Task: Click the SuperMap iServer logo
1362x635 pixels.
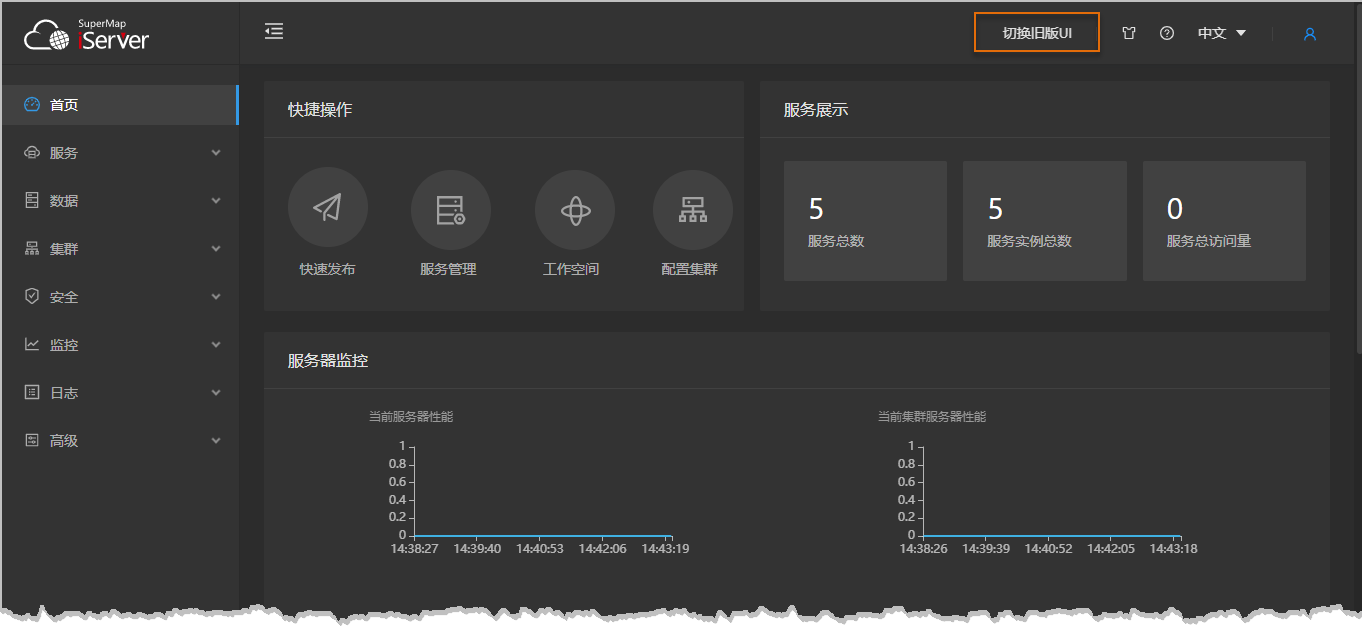Action: point(88,35)
